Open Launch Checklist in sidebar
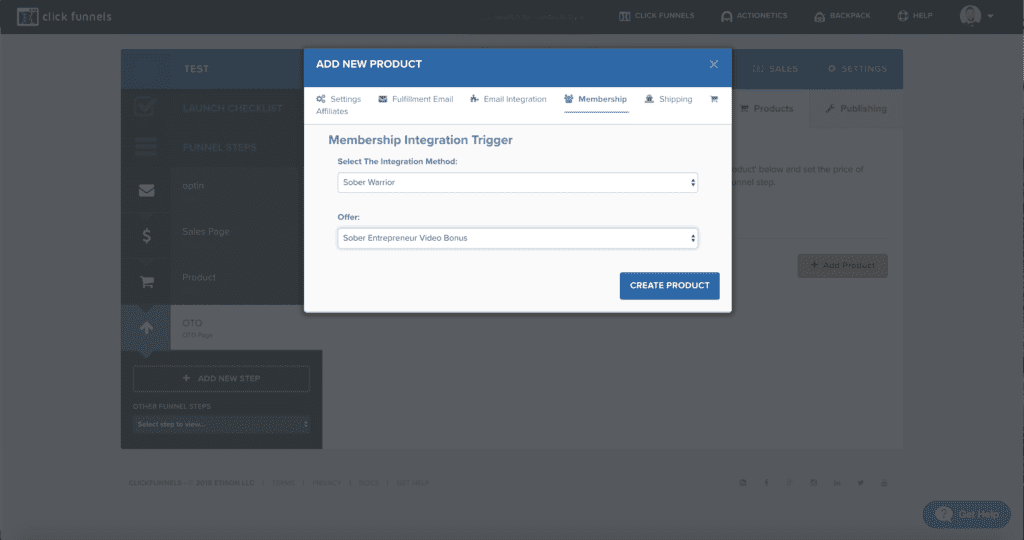1024x540 pixels. (x=232, y=108)
